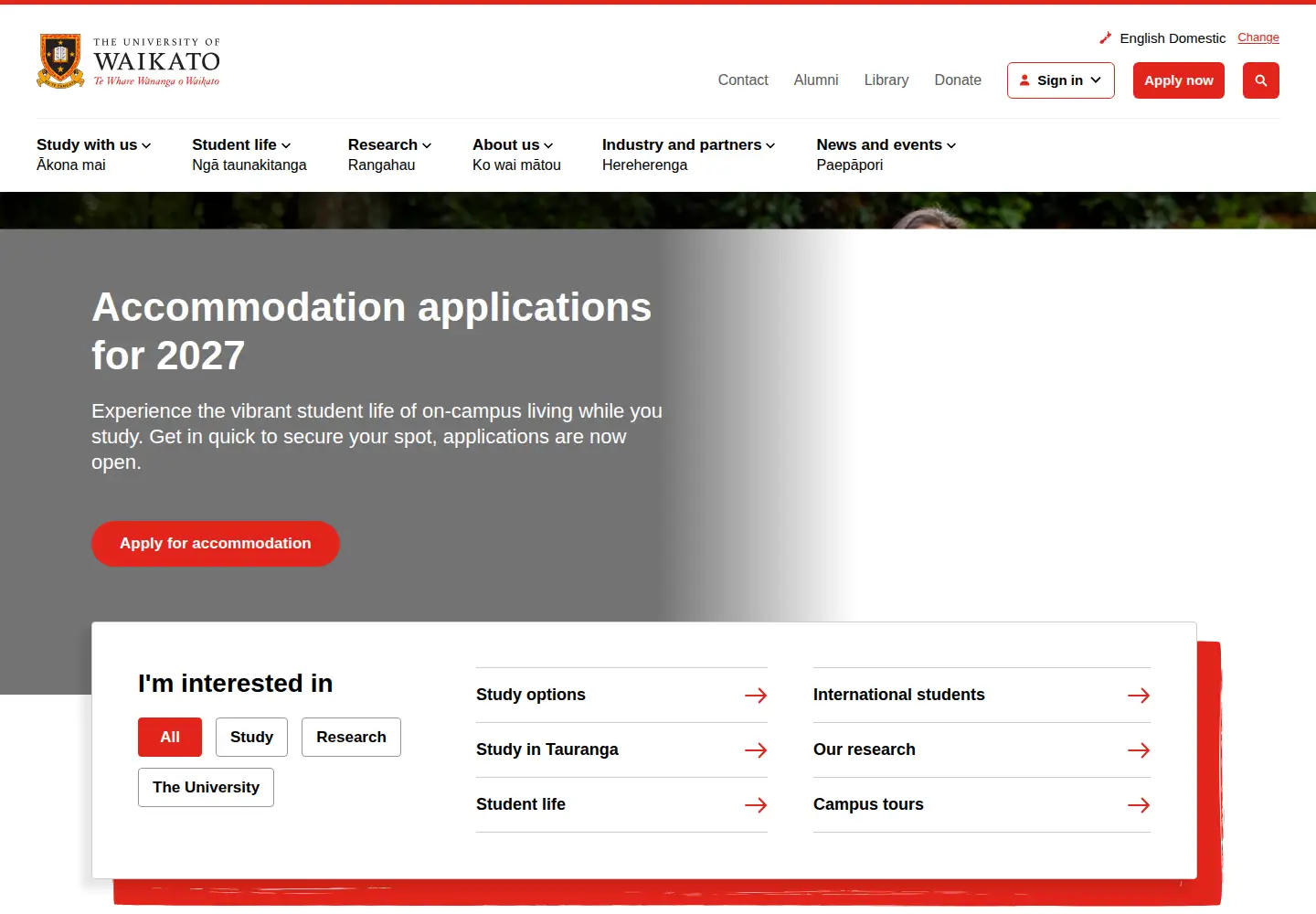The height and width of the screenshot is (914, 1316).
Task: Click the Apply now button
Action: click(1179, 80)
